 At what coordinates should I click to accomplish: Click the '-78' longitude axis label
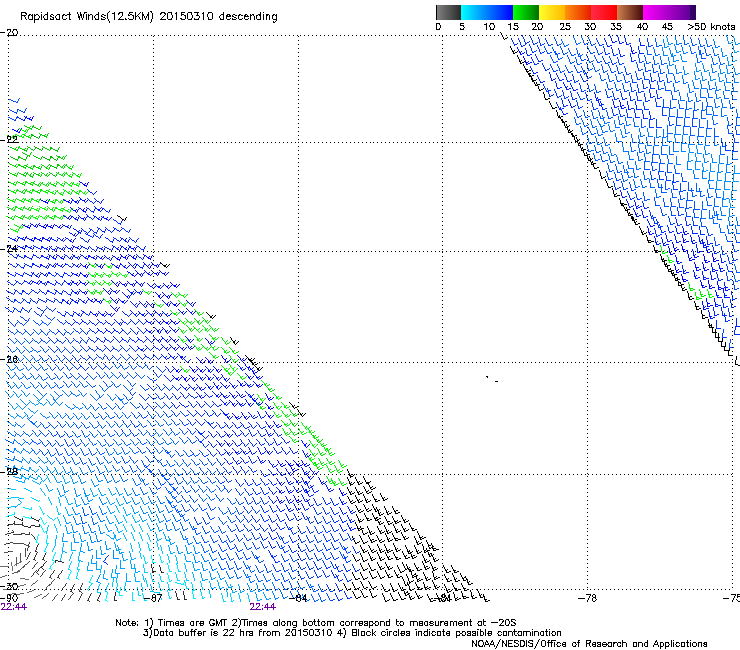coord(588,598)
